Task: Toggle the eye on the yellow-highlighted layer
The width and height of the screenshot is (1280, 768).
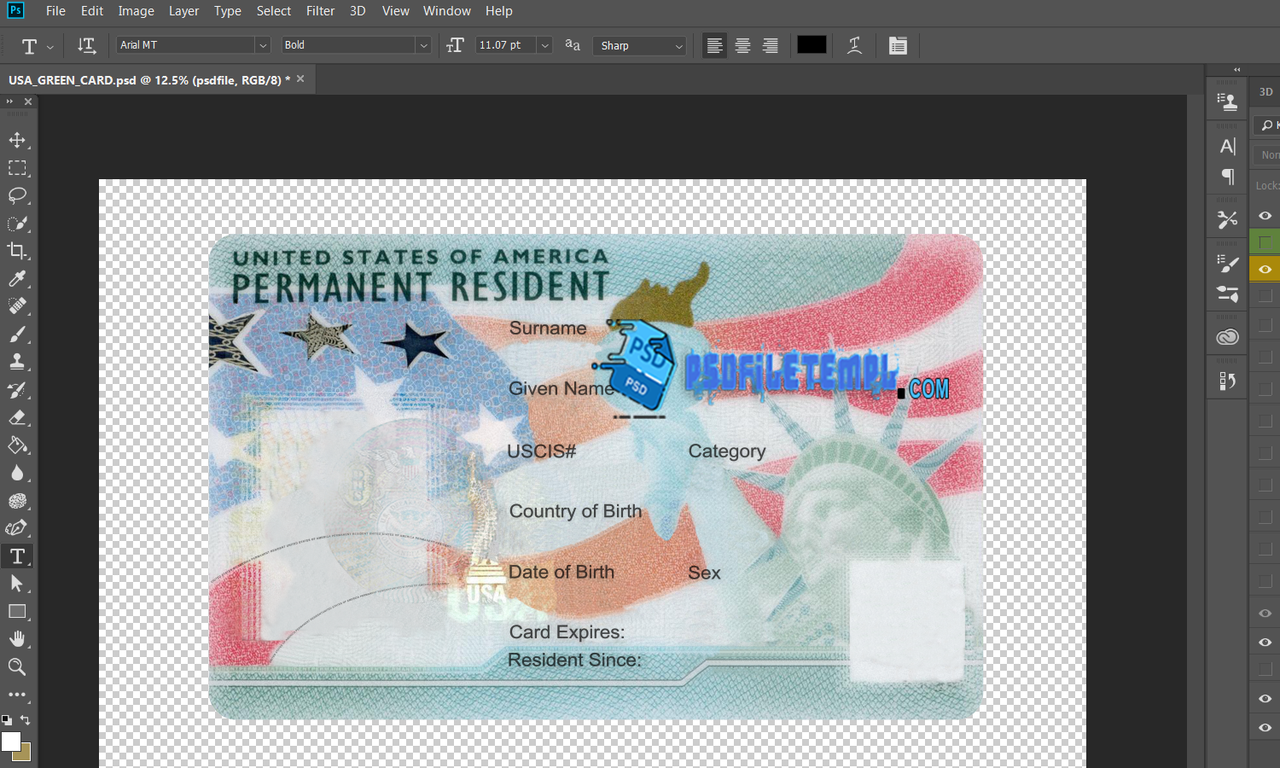Action: tap(1265, 269)
